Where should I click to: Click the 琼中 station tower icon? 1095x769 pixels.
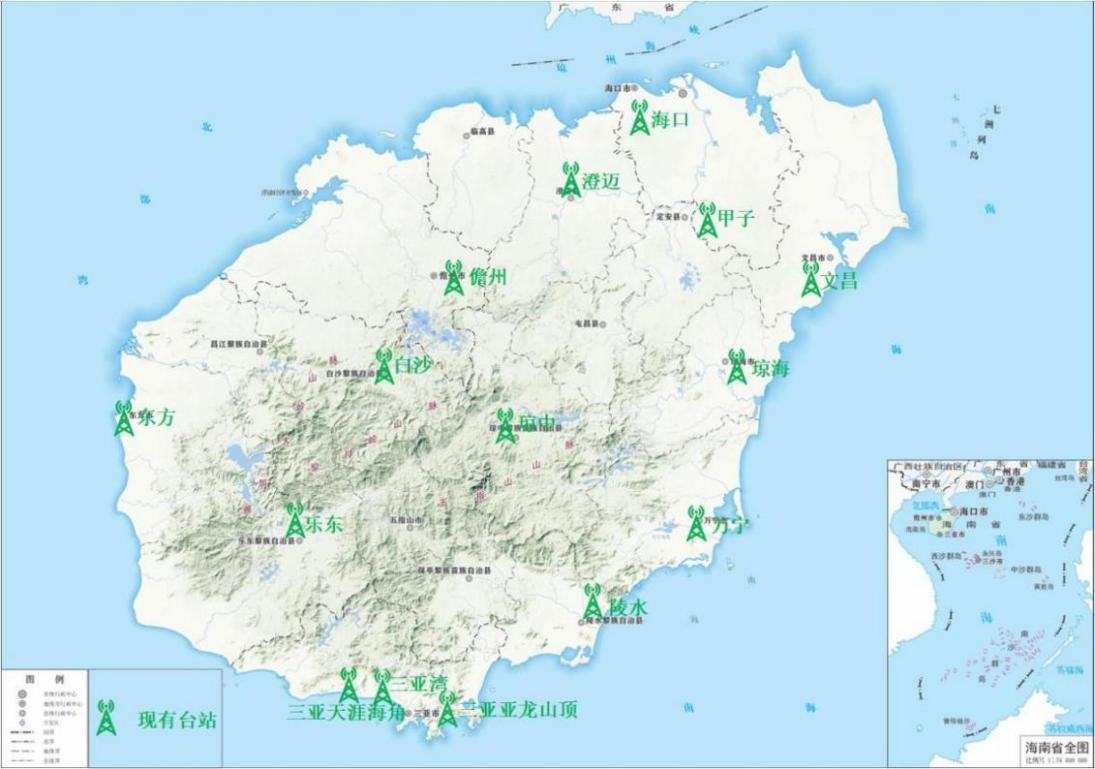pos(506,425)
